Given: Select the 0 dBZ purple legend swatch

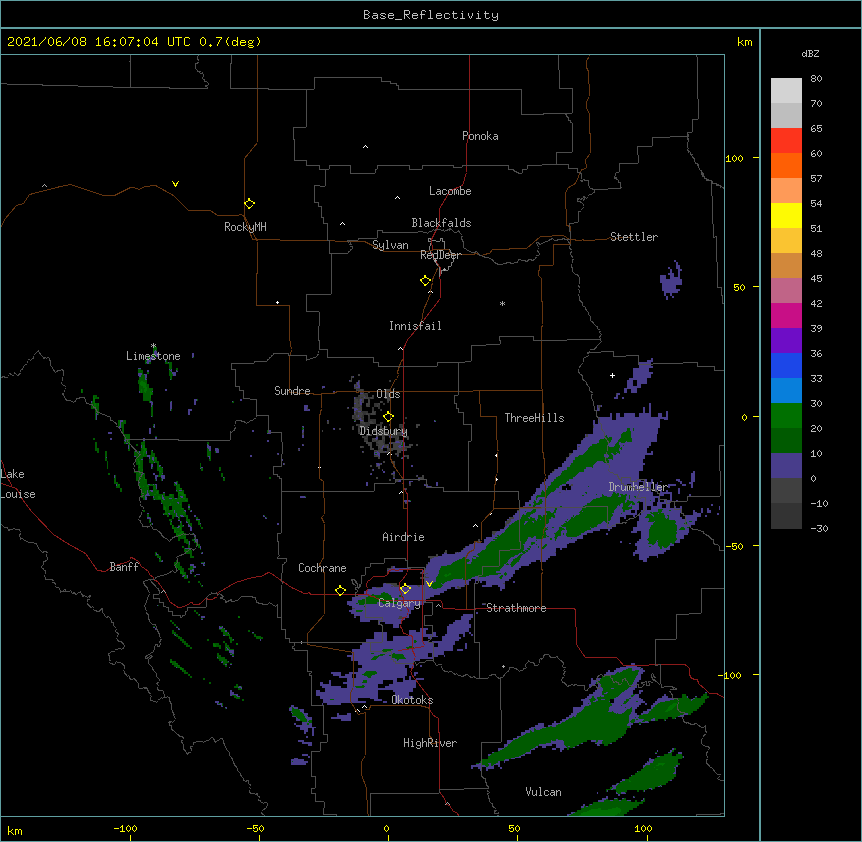Looking at the screenshot, I should [786, 466].
